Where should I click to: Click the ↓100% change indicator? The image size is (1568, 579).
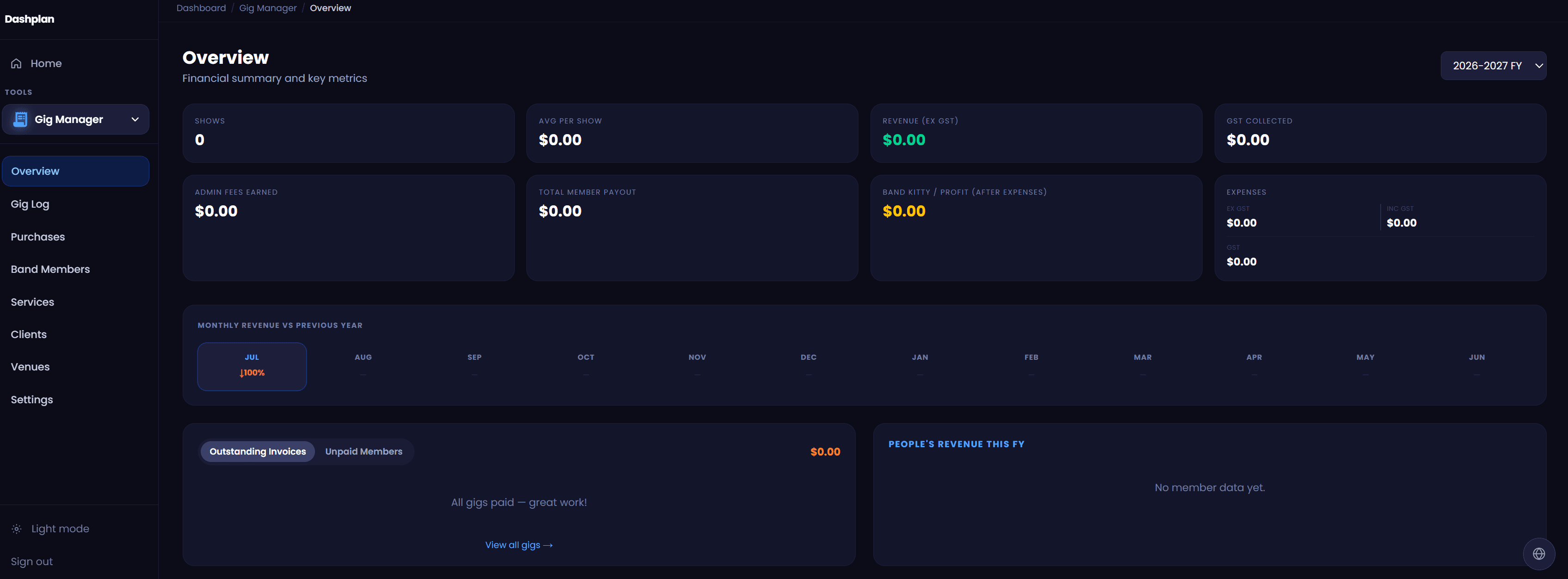[x=252, y=373]
